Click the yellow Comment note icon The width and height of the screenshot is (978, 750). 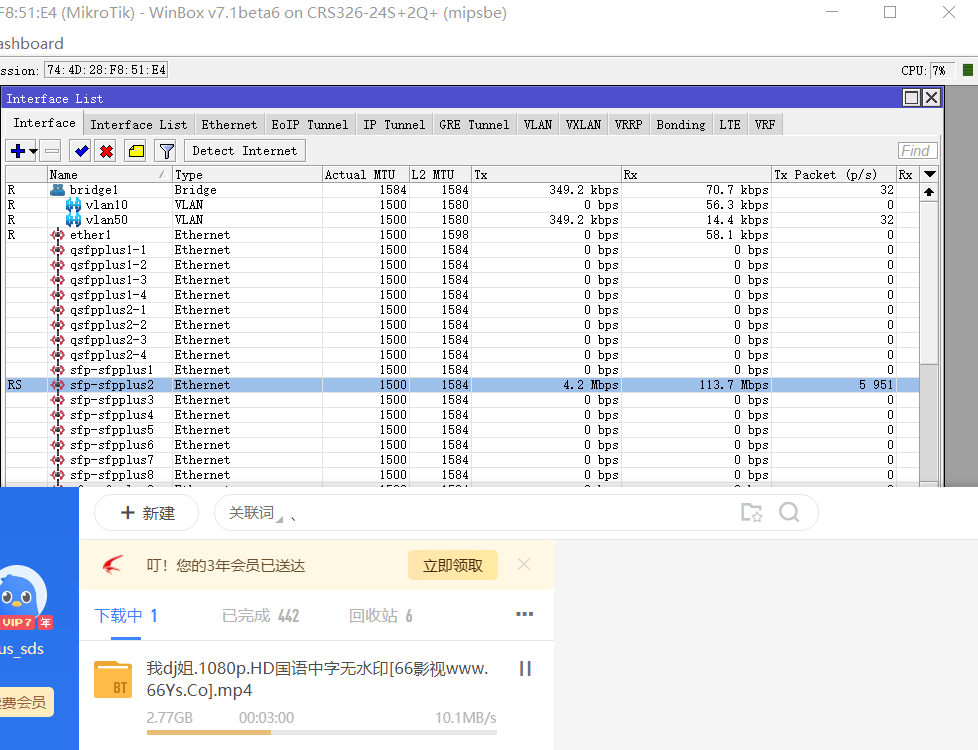[136, 151]
